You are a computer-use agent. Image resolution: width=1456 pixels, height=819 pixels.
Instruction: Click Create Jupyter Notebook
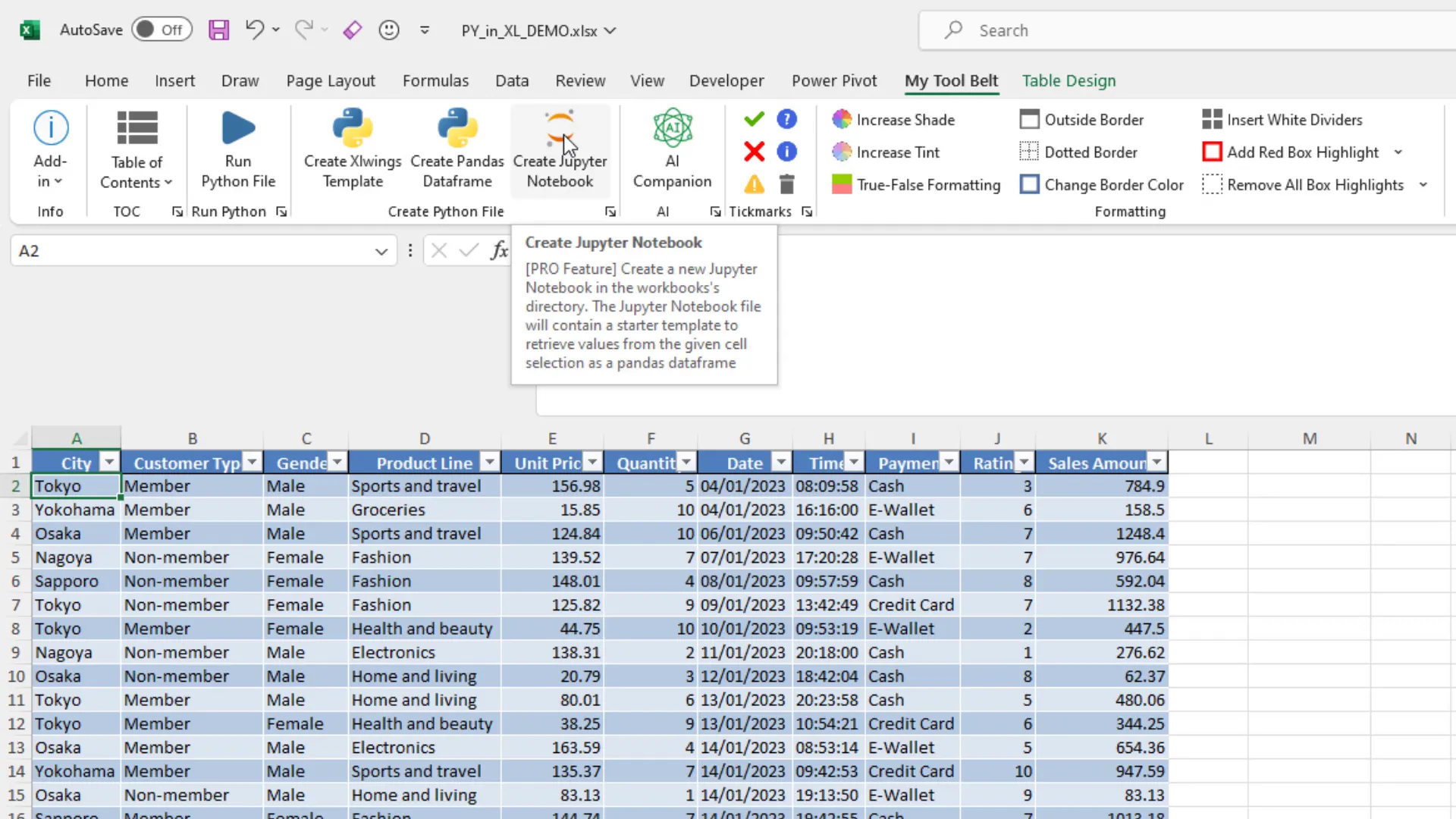[x=560, y=149]
